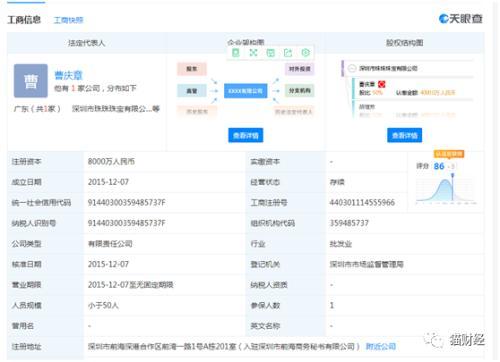This screenshot has width=500, height=362.
Task: Click the green save-image icon in diagram toolbar
Action: [271, 53]
